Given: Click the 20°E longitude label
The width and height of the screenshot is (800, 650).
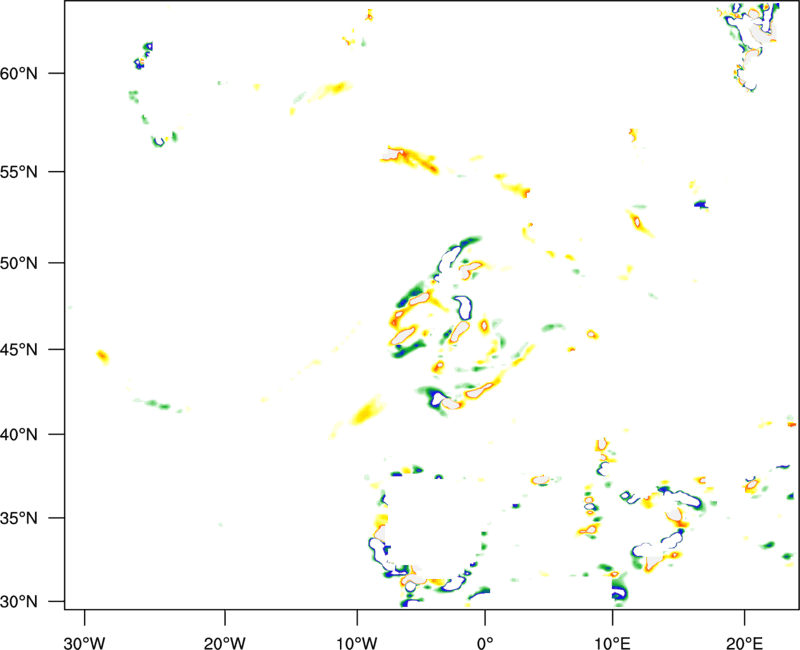Looking at the screenshot, I should (744, 643).
